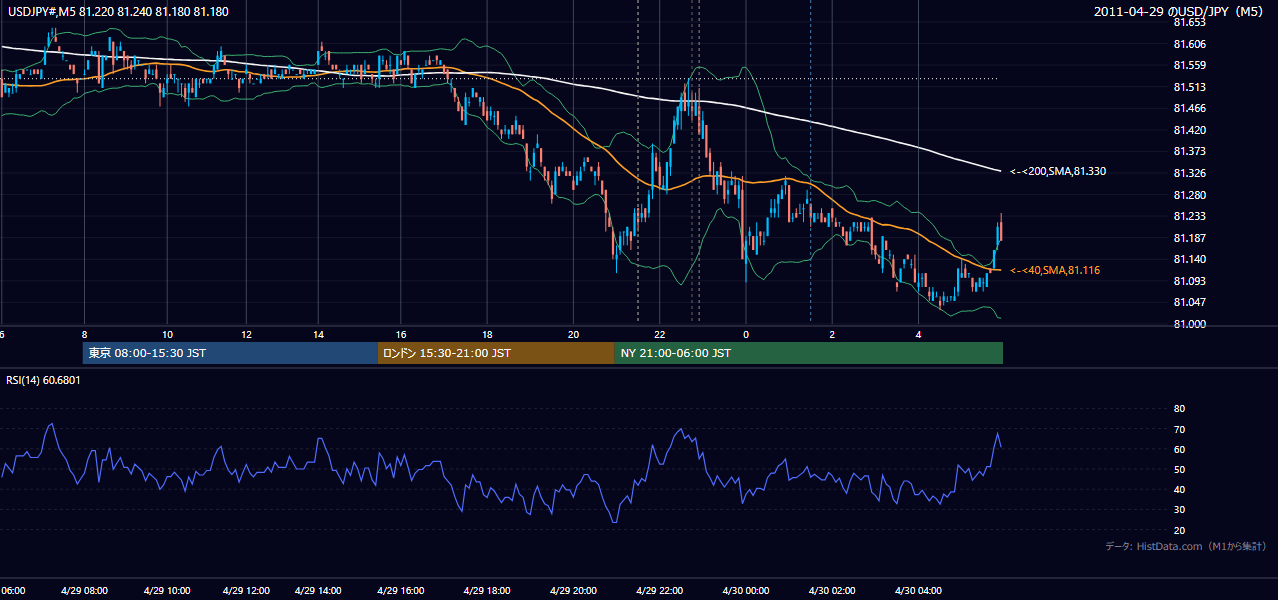The height and width of the screenshot is (600, 1278).
Task: Click price axis label 81.233
Action: coord(1189,216)
